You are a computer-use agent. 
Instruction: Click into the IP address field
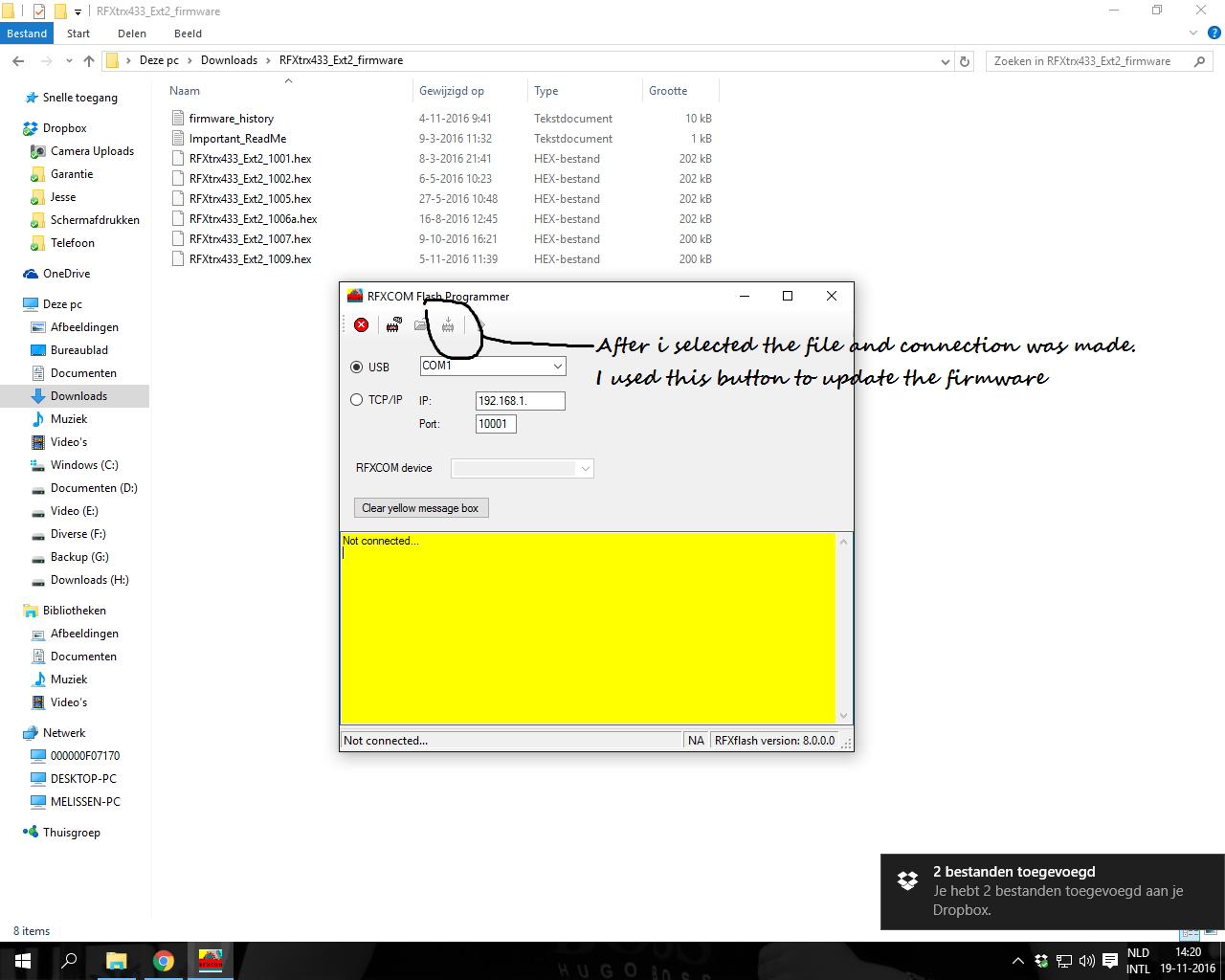(521, 401)
